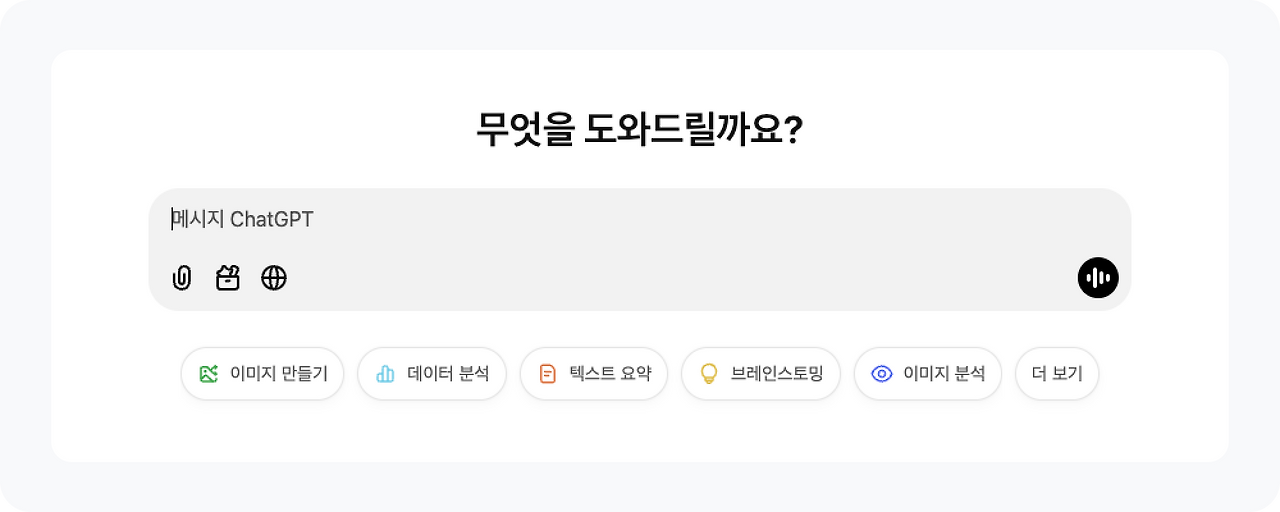Image resolution: width=1280 pixels, height=512 pixels.
Task: Choose the 데이터 분석 suggestion
Action: point(432,374)
